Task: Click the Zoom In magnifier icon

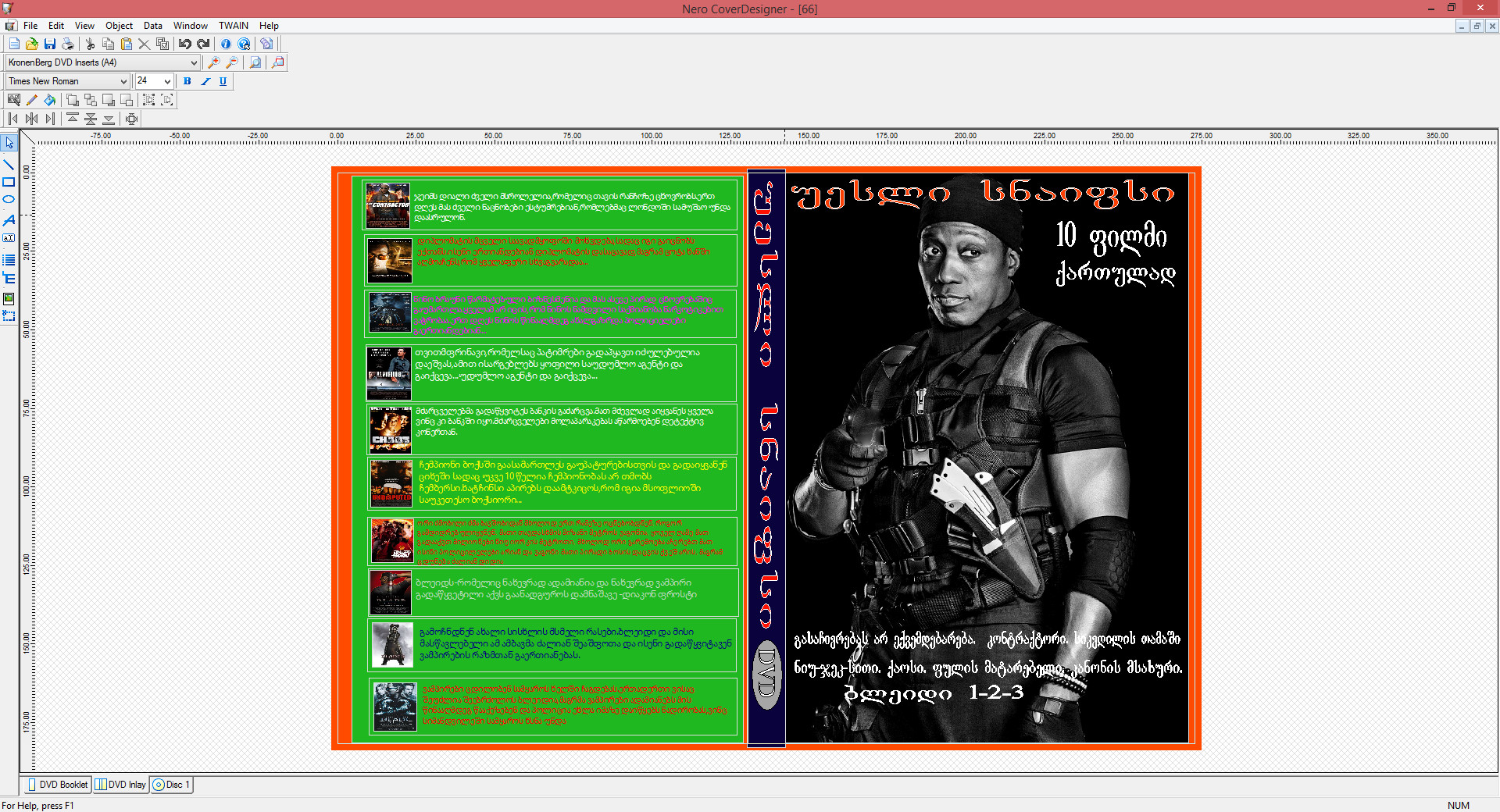Action: click(x=213, y=62)
